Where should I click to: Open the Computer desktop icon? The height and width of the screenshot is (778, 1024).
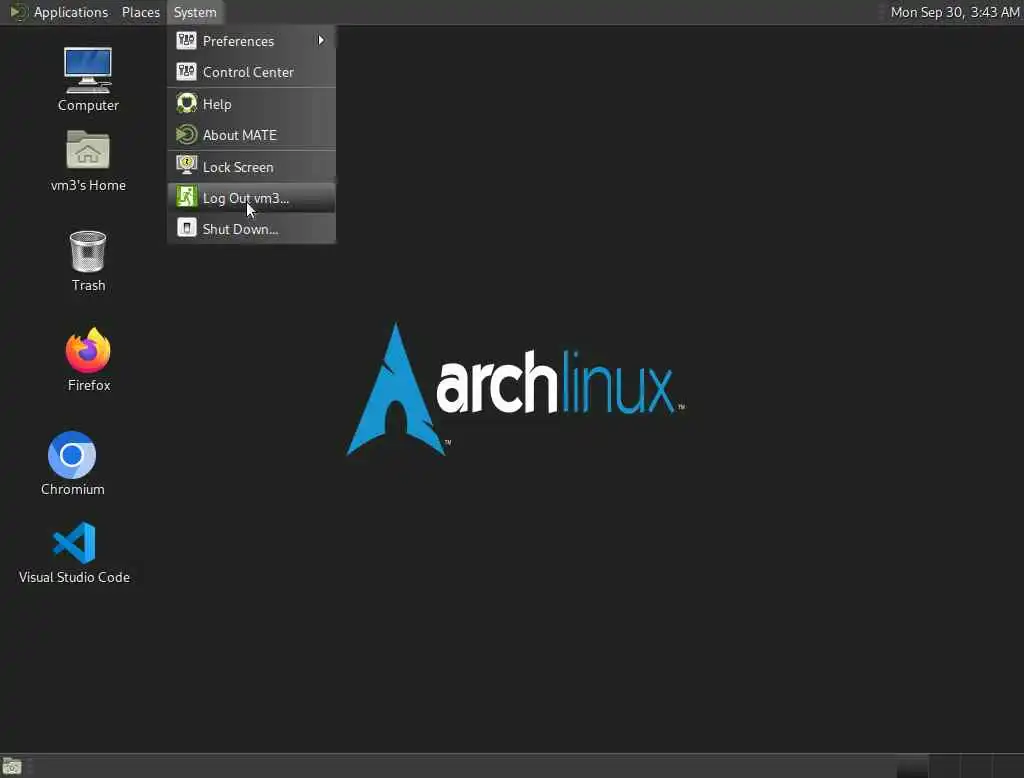88,78
